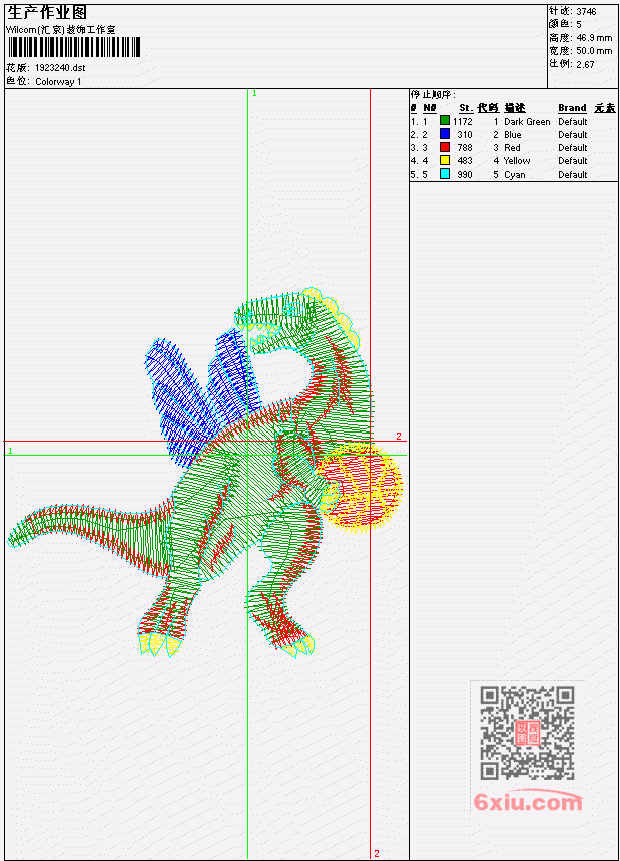Click stitch count 310 in Blue row
The image size is (620, 861).
coord(465,135)
